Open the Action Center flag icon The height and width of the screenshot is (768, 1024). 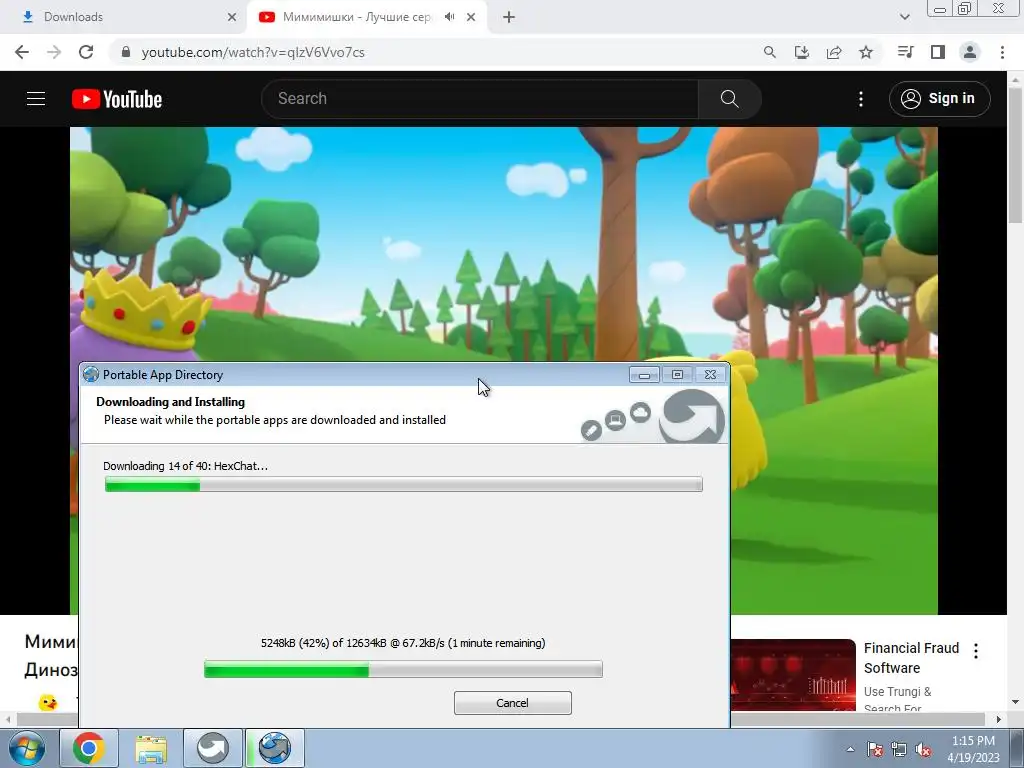(875, 749)
